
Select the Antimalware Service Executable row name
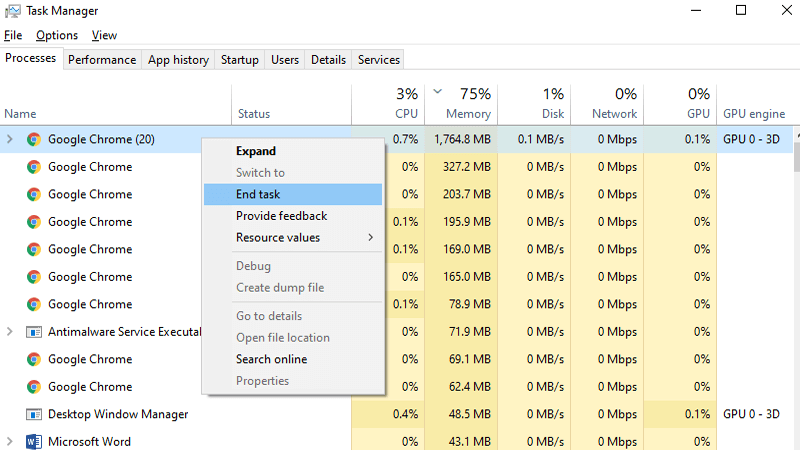point(124,332)
